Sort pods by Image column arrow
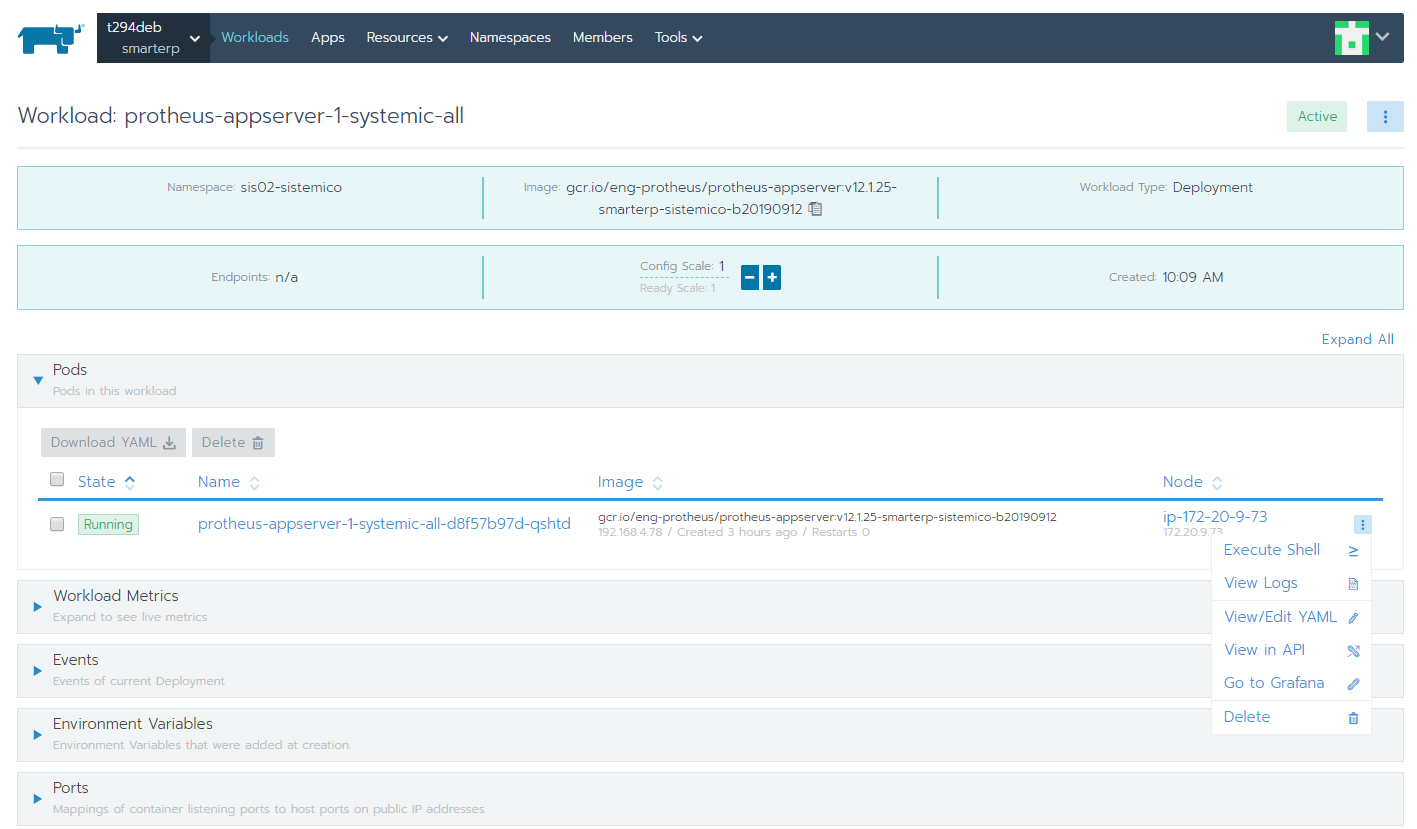This screenshot has width=1417, height=829. point(657,483)
